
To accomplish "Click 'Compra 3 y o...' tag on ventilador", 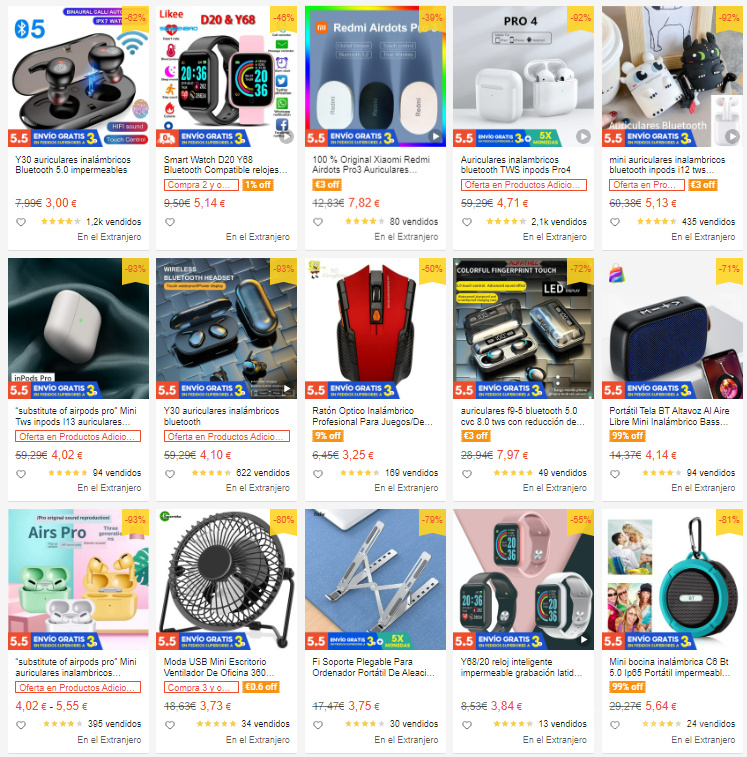I will pyautogui.click(x=201, y=687).
